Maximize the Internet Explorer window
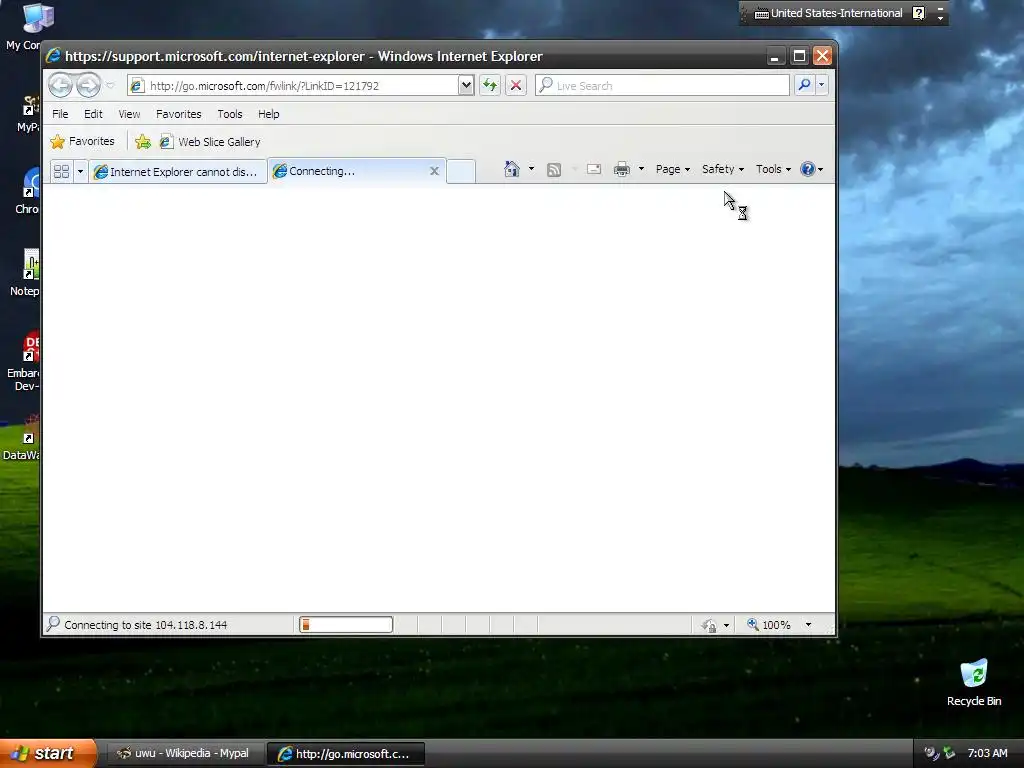This screenshot has width=1024, height=768. 799,56
